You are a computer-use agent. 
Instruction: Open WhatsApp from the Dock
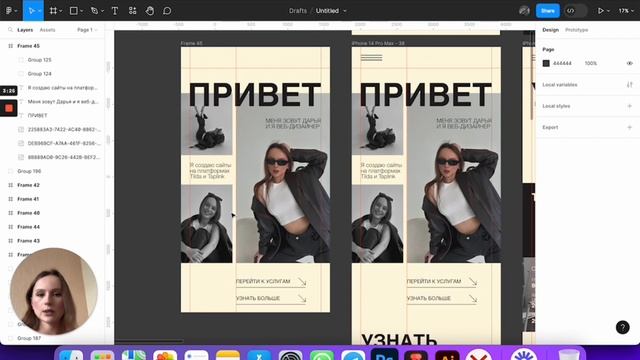[322, 355]
